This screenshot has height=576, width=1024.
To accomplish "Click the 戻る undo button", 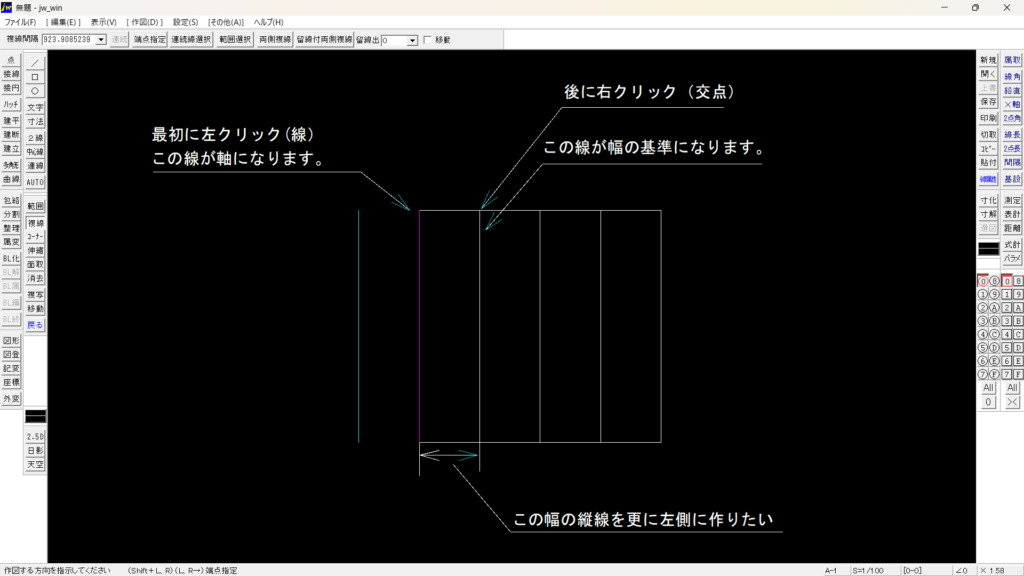I will 35,325.
